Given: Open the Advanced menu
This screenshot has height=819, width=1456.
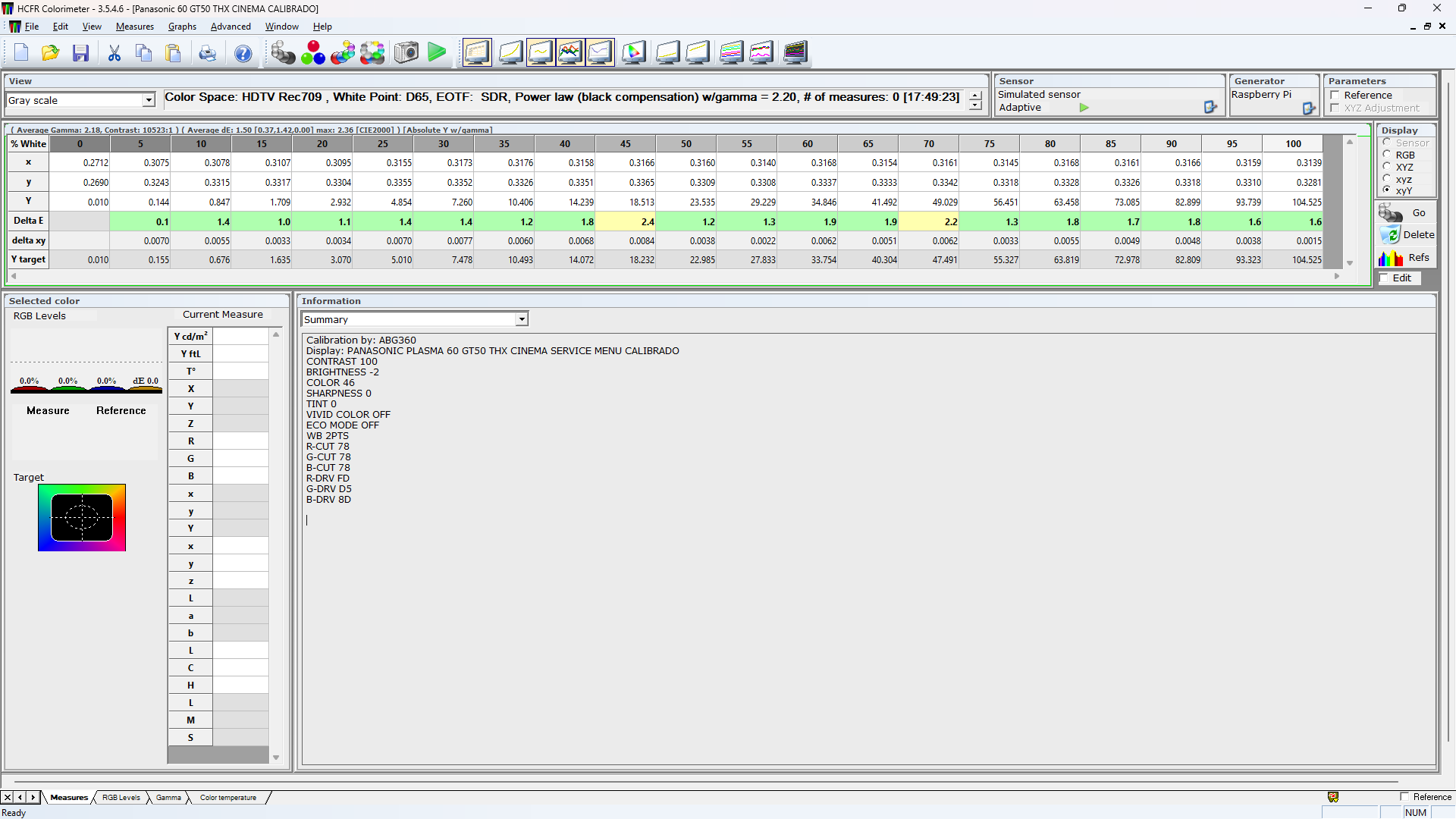Looking at the screenshot, I should point(231,27).
